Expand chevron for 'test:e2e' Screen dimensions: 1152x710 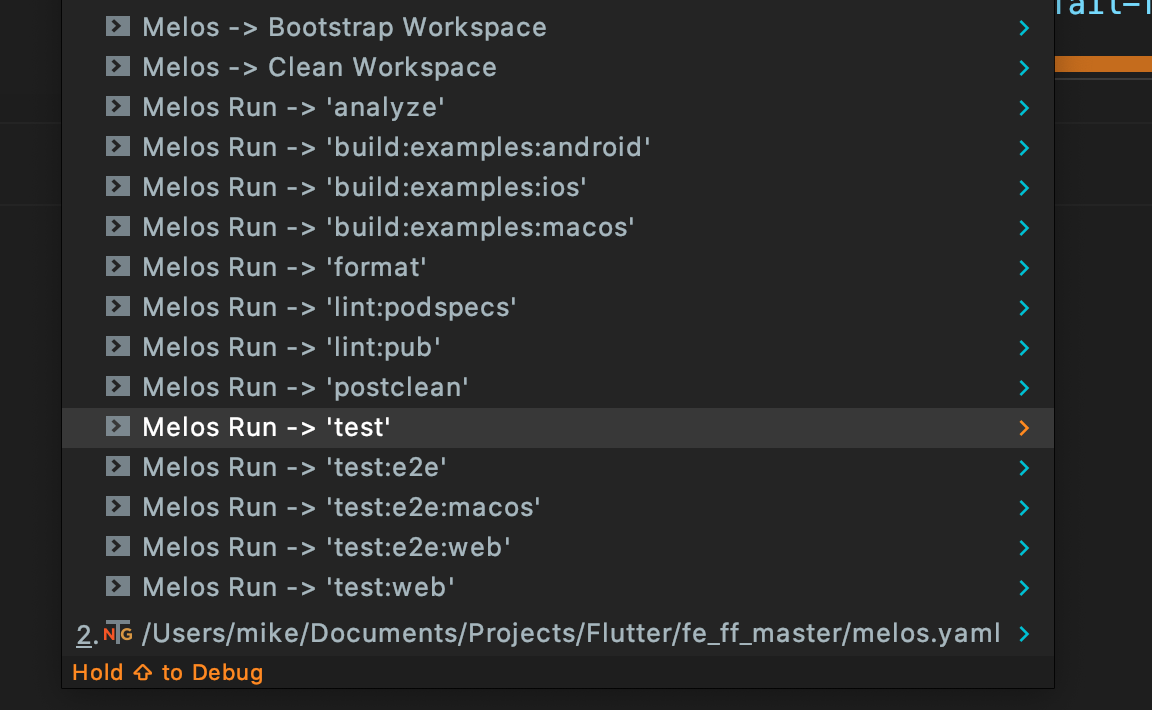click(x=1024, y=468)
